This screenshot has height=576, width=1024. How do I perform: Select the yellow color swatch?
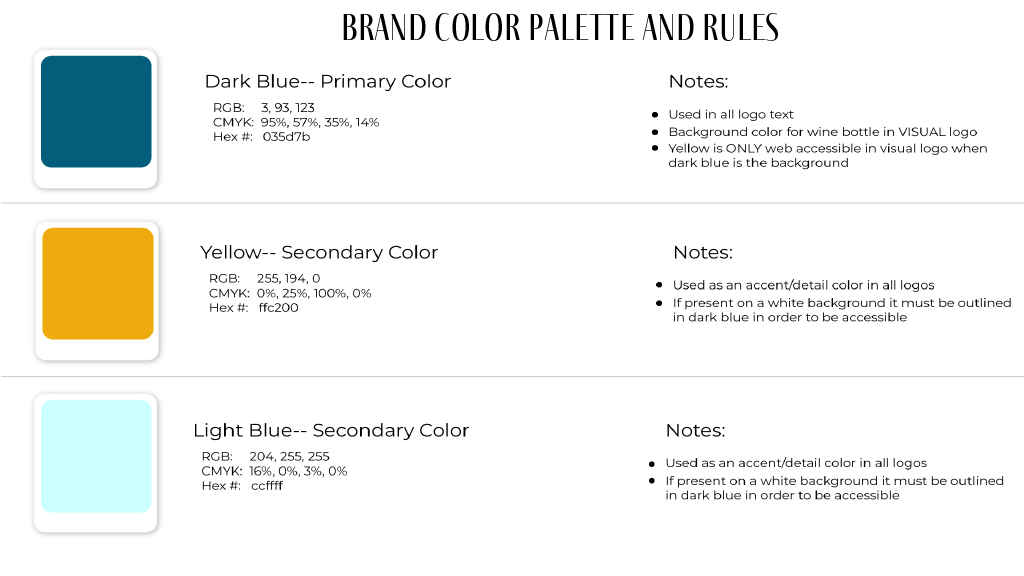[98, 283]
